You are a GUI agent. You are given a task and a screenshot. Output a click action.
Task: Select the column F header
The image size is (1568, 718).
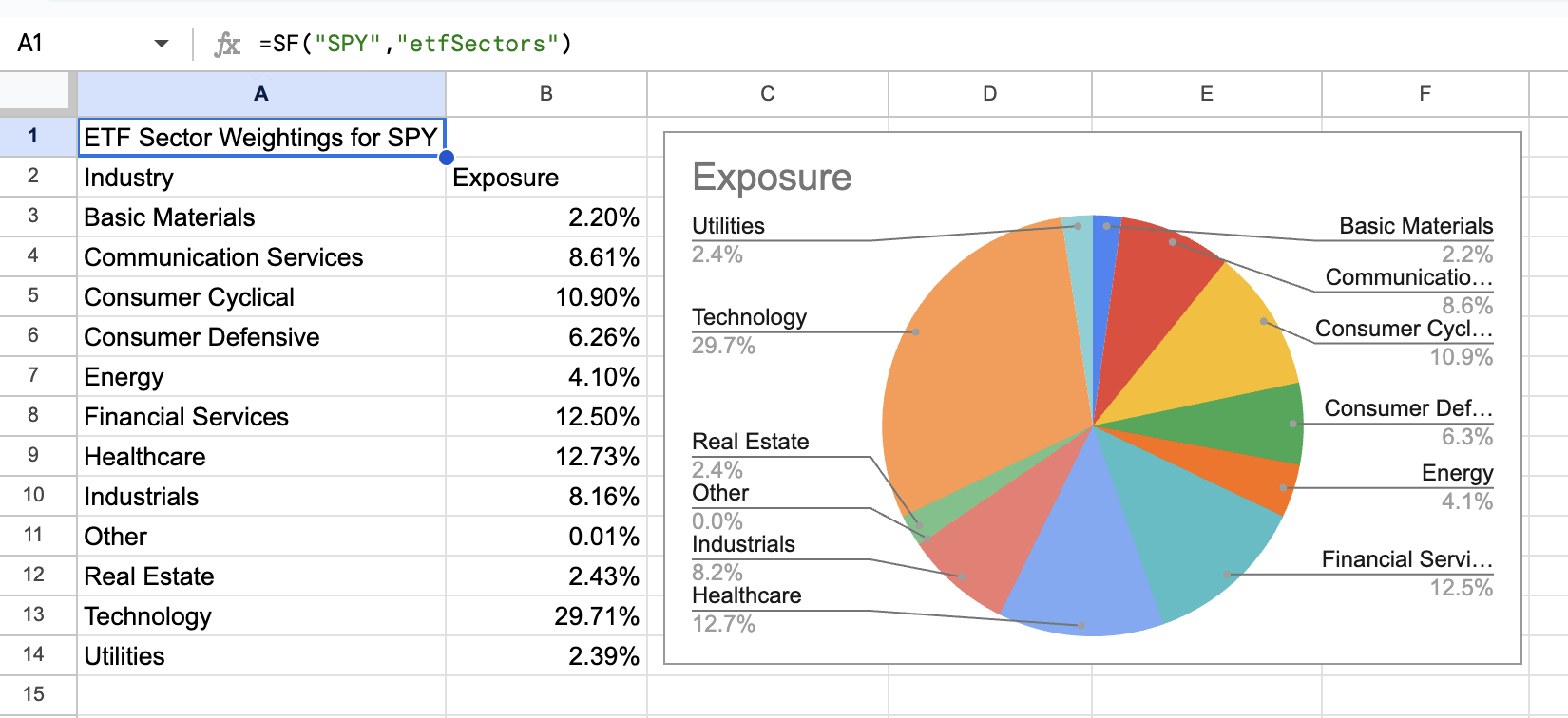(1425, 94)
